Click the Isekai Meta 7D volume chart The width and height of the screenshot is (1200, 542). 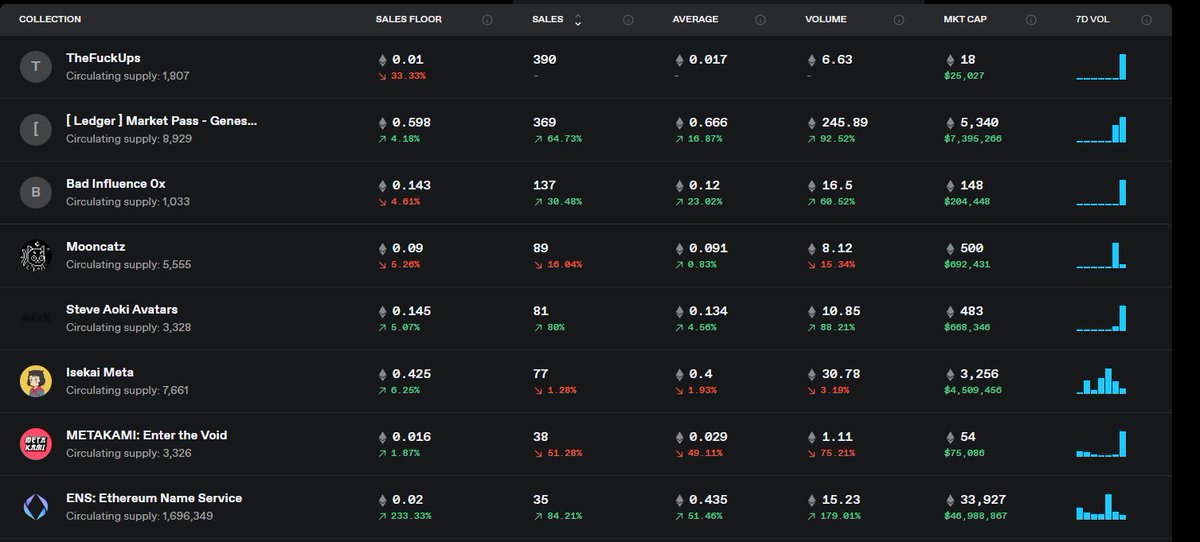pos(1101,381)
